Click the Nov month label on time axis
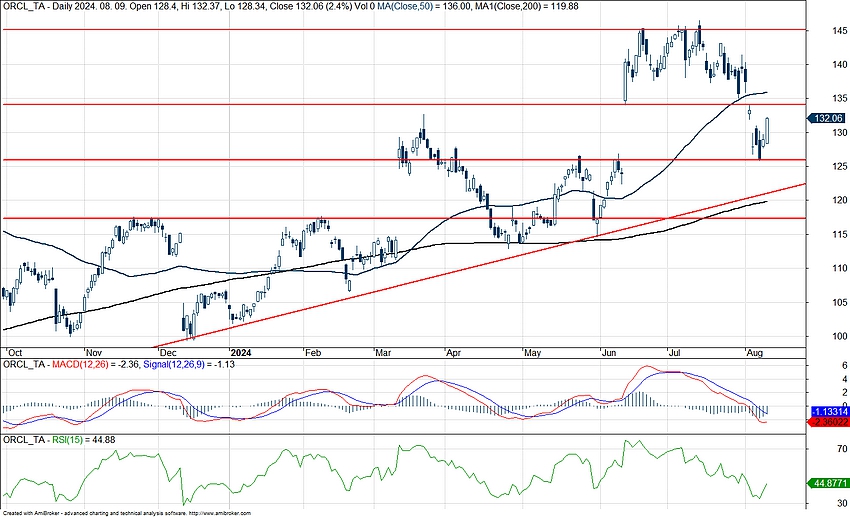The height and width of the screenshot is (517, 850). [x=94, y=353]
